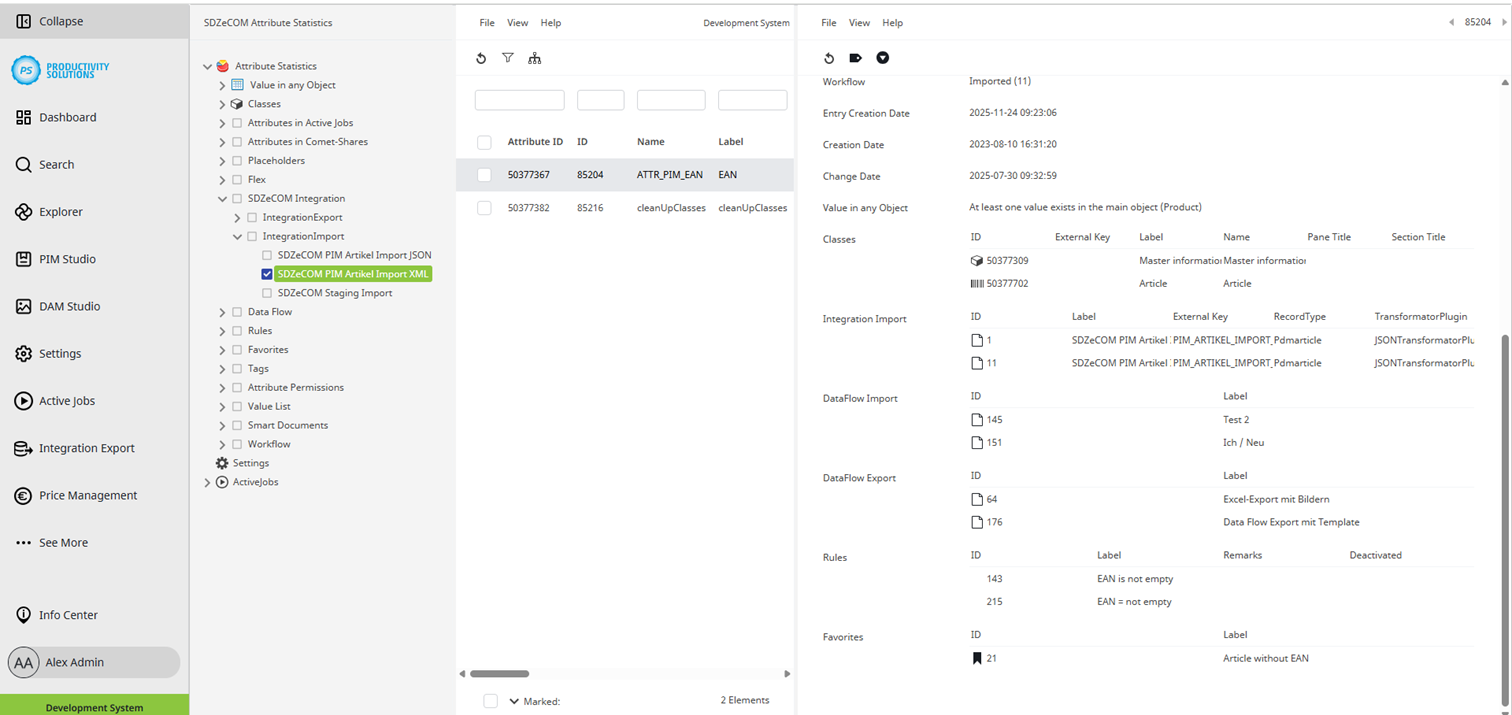Open the View menu in the middle panel
This screenshot has width=1512, height=715.
coord(517,22)
